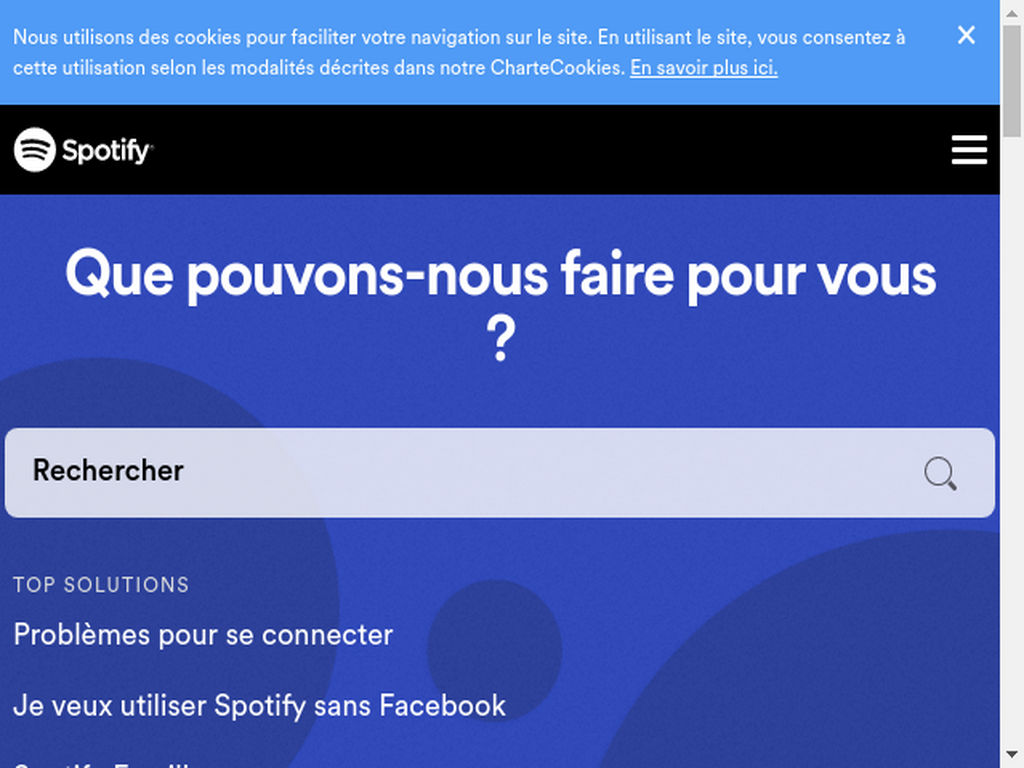
Task: Click the question mark under the headline
Action: click(x=500, y=338)
